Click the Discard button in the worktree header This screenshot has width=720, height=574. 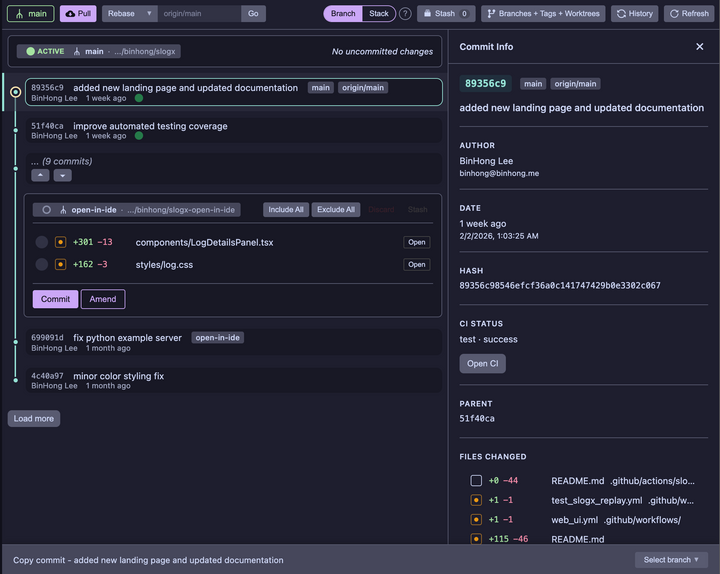tap(381, 210)
